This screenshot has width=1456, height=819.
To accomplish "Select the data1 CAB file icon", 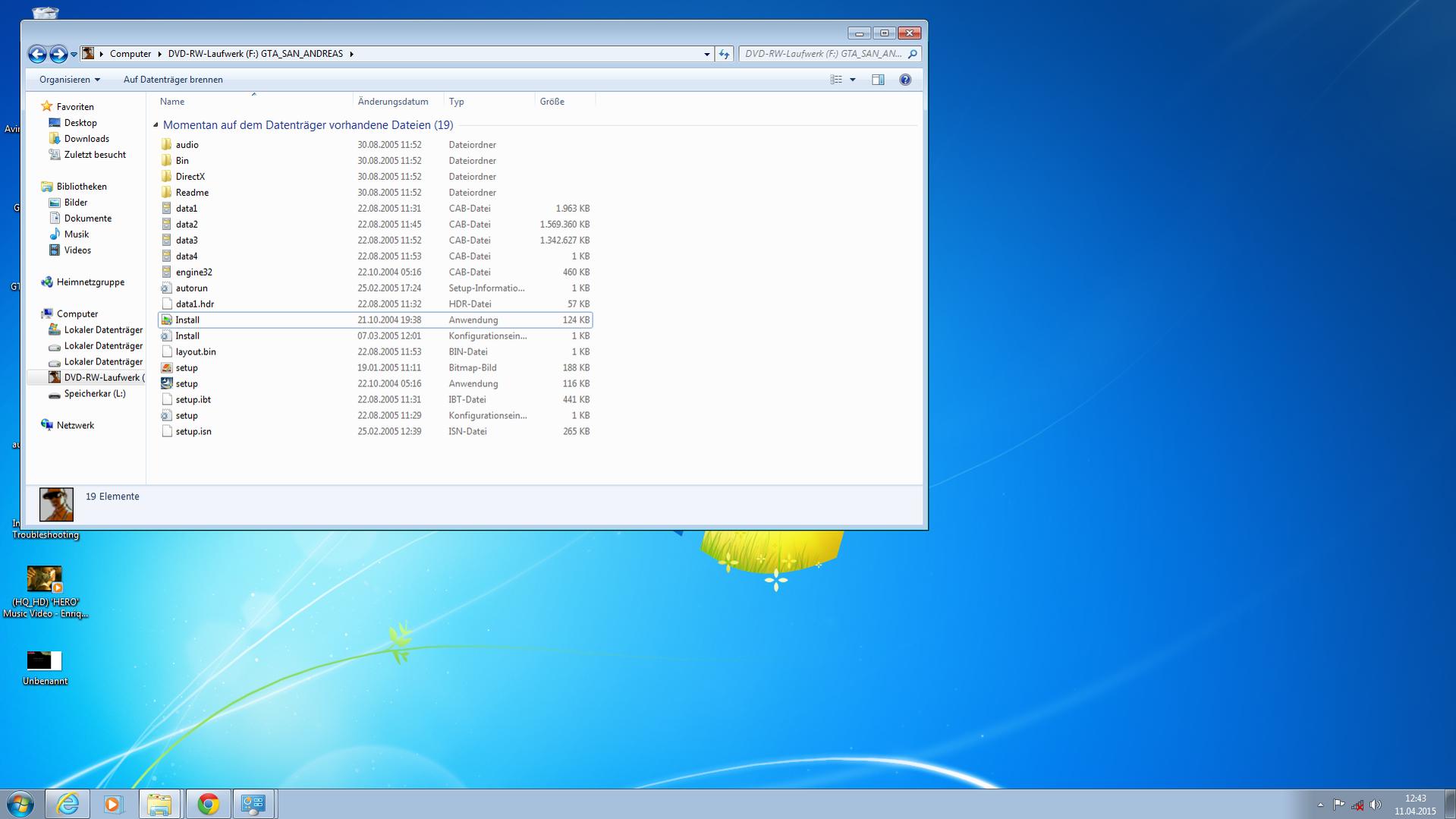I will [x=166, y=209].
